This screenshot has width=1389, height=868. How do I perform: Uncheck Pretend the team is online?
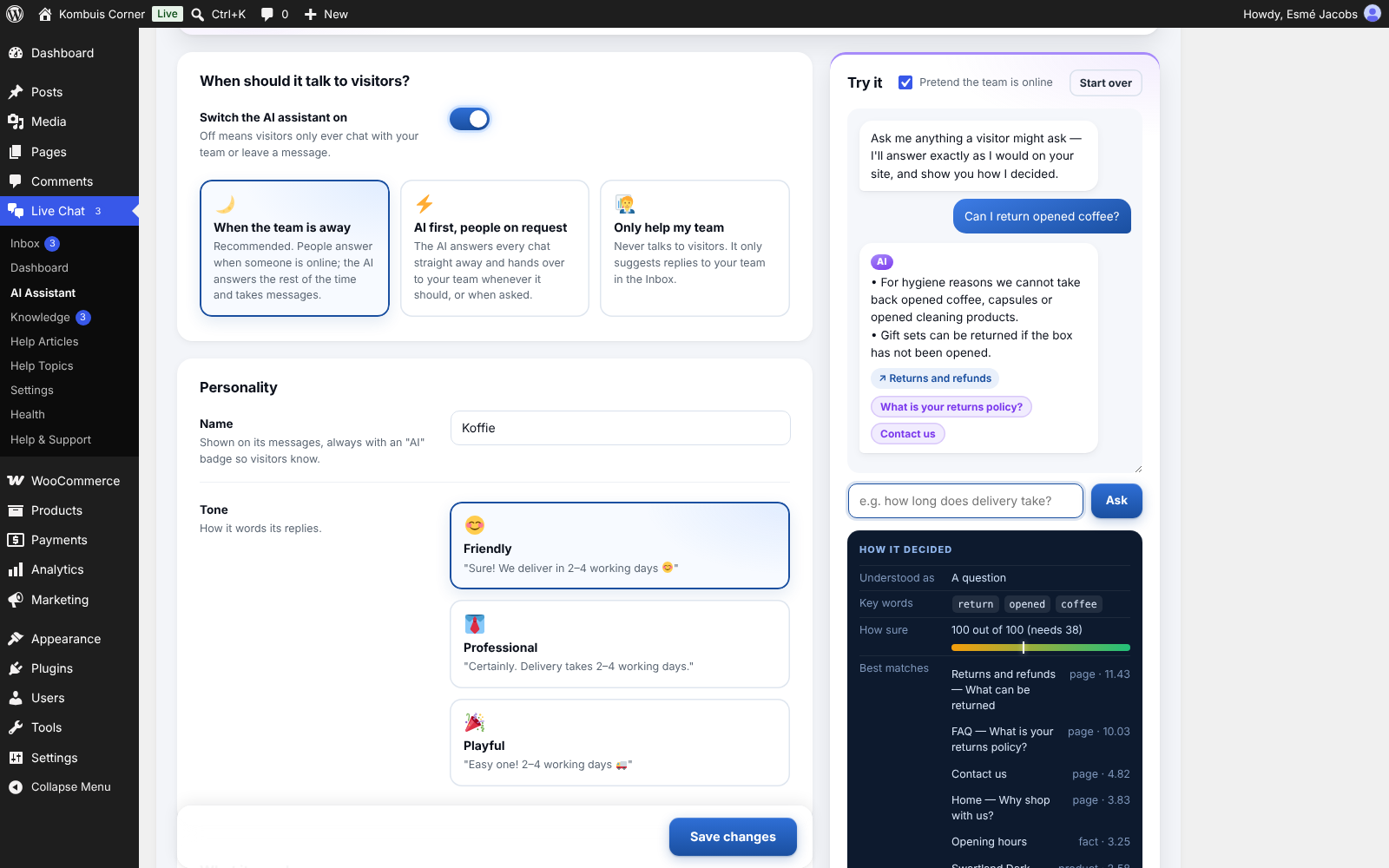tap(905, 82)
